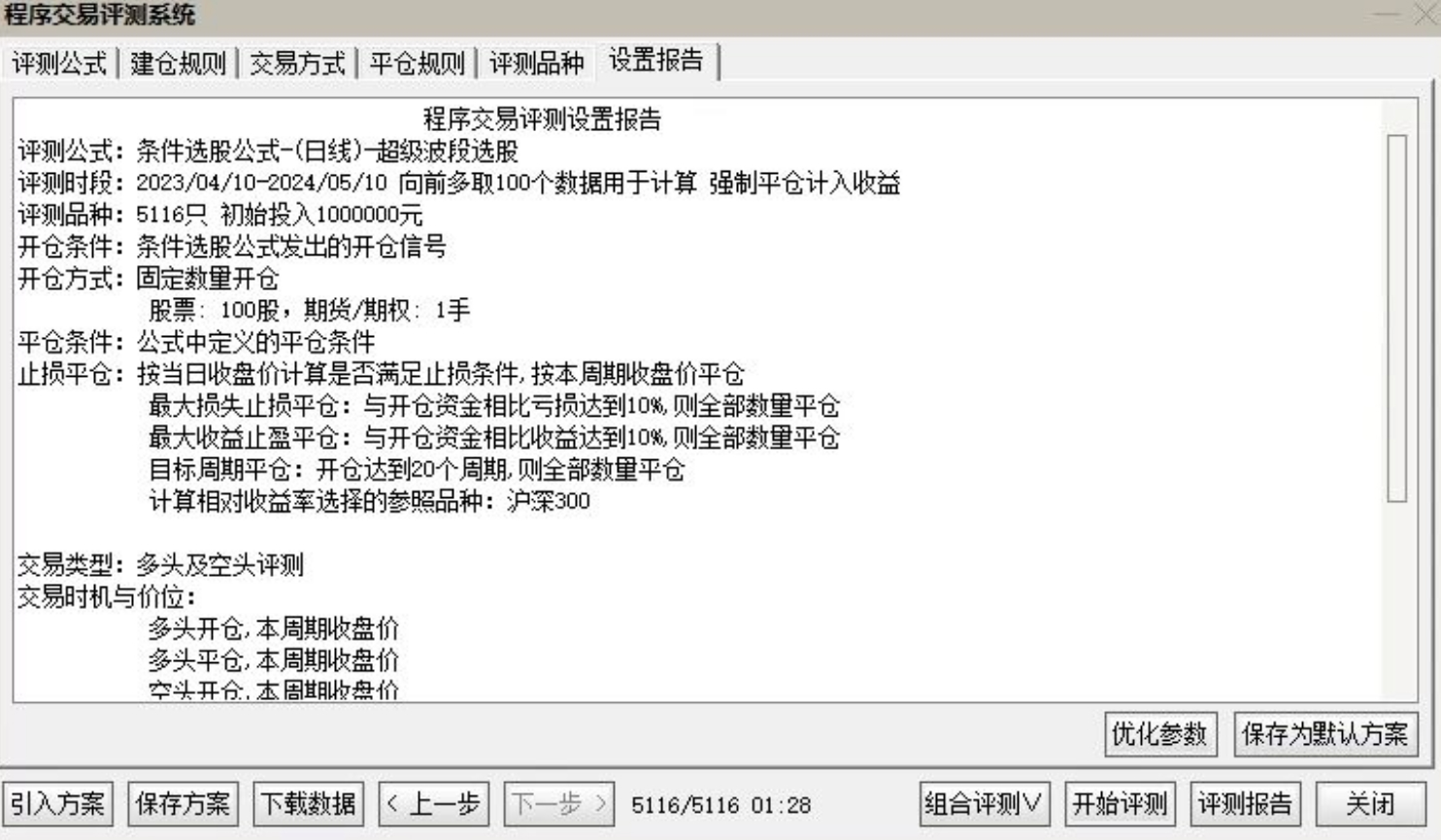
Task: Import a scheme with 引入方案
Action: pos(57,804)
